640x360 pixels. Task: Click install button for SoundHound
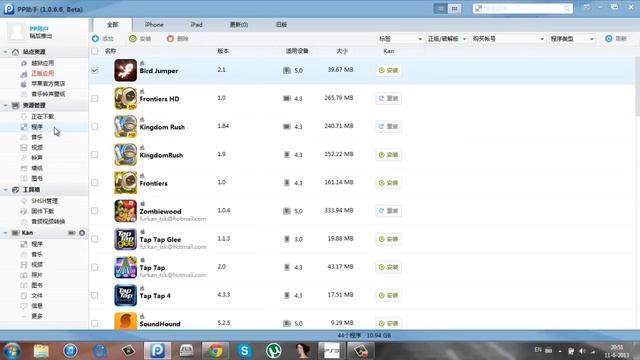388,323
